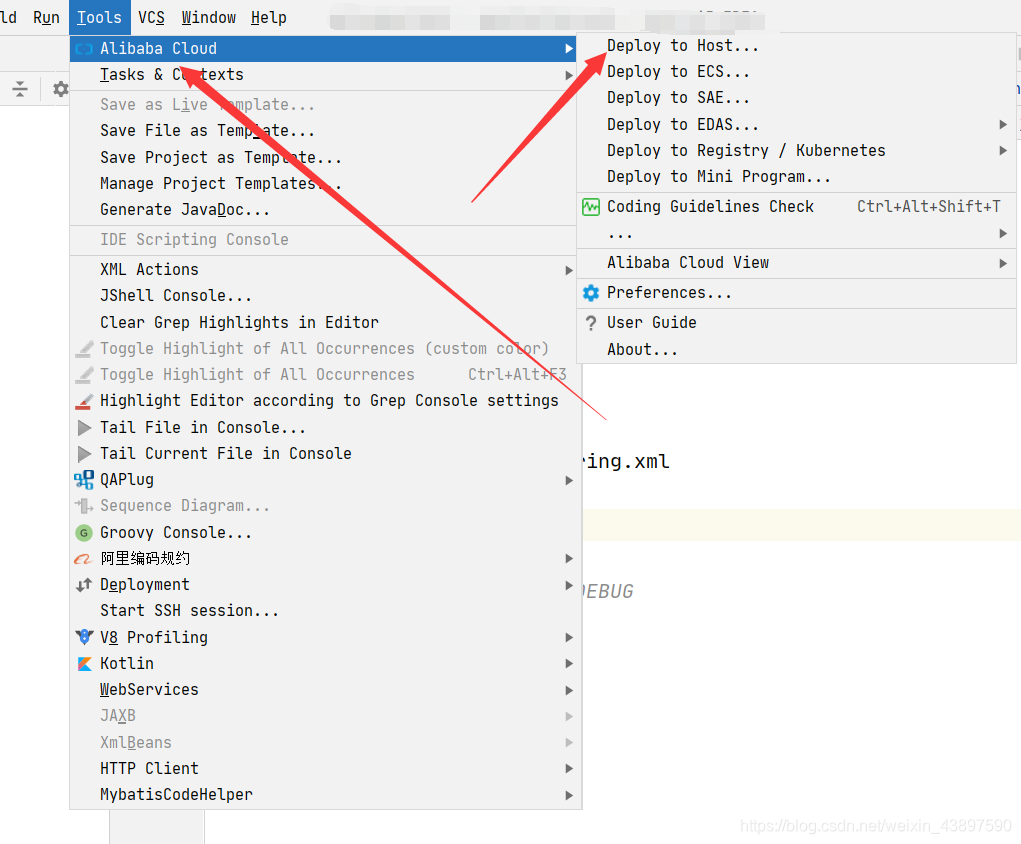Click the Coding Guidelines Check green icon
The image size is (1021, 844).
pos(591,207)
